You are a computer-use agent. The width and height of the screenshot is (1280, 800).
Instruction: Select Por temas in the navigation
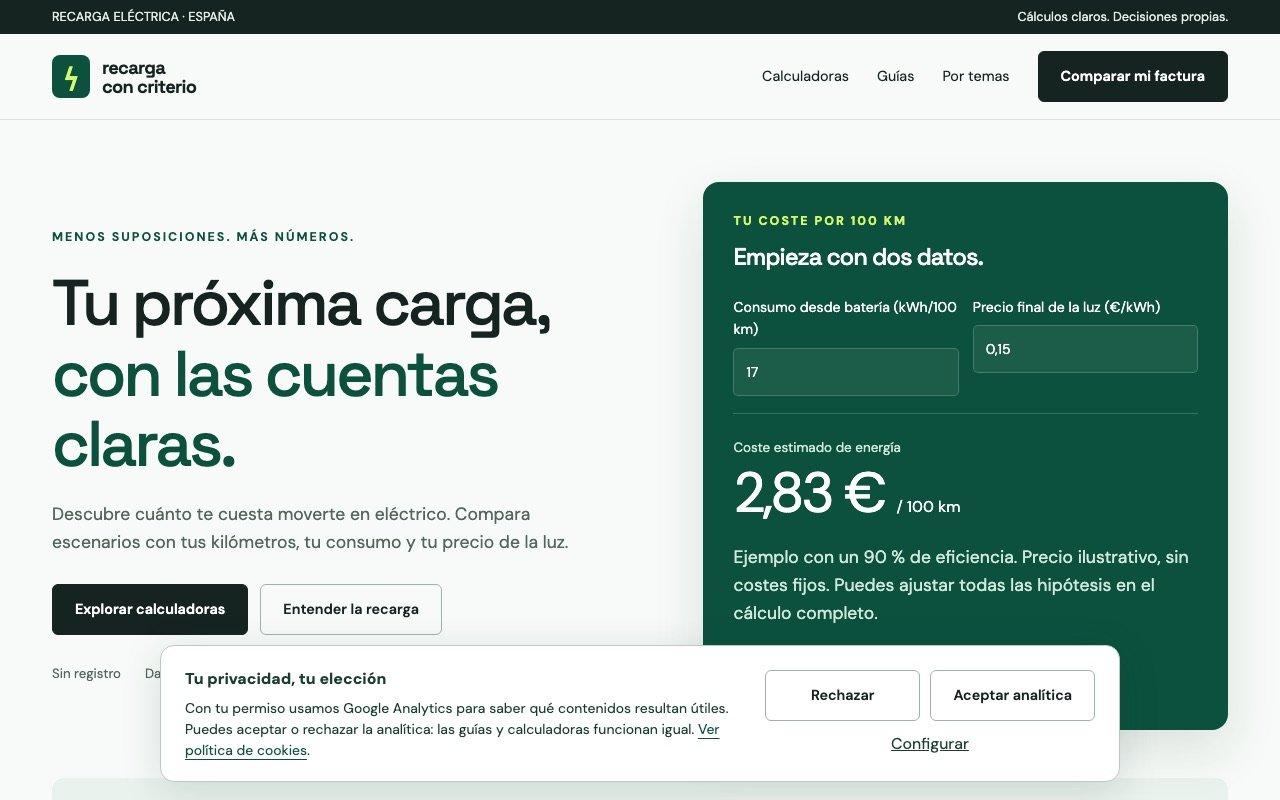(x=975, y=76)
